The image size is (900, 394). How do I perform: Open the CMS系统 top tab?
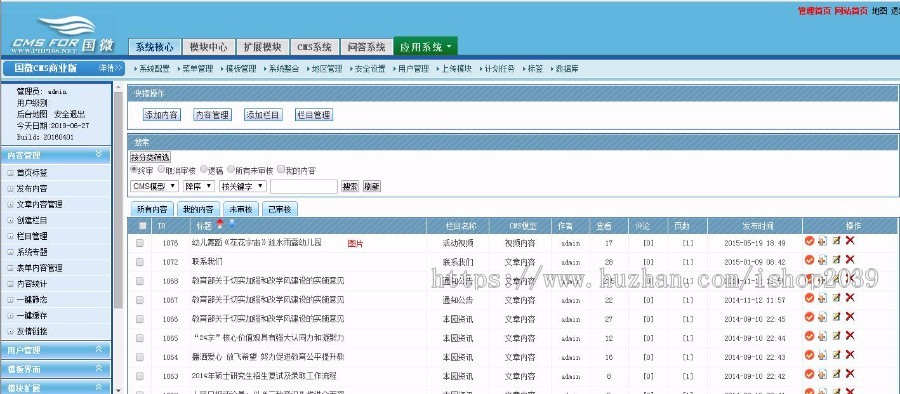[x=315, y=47]
